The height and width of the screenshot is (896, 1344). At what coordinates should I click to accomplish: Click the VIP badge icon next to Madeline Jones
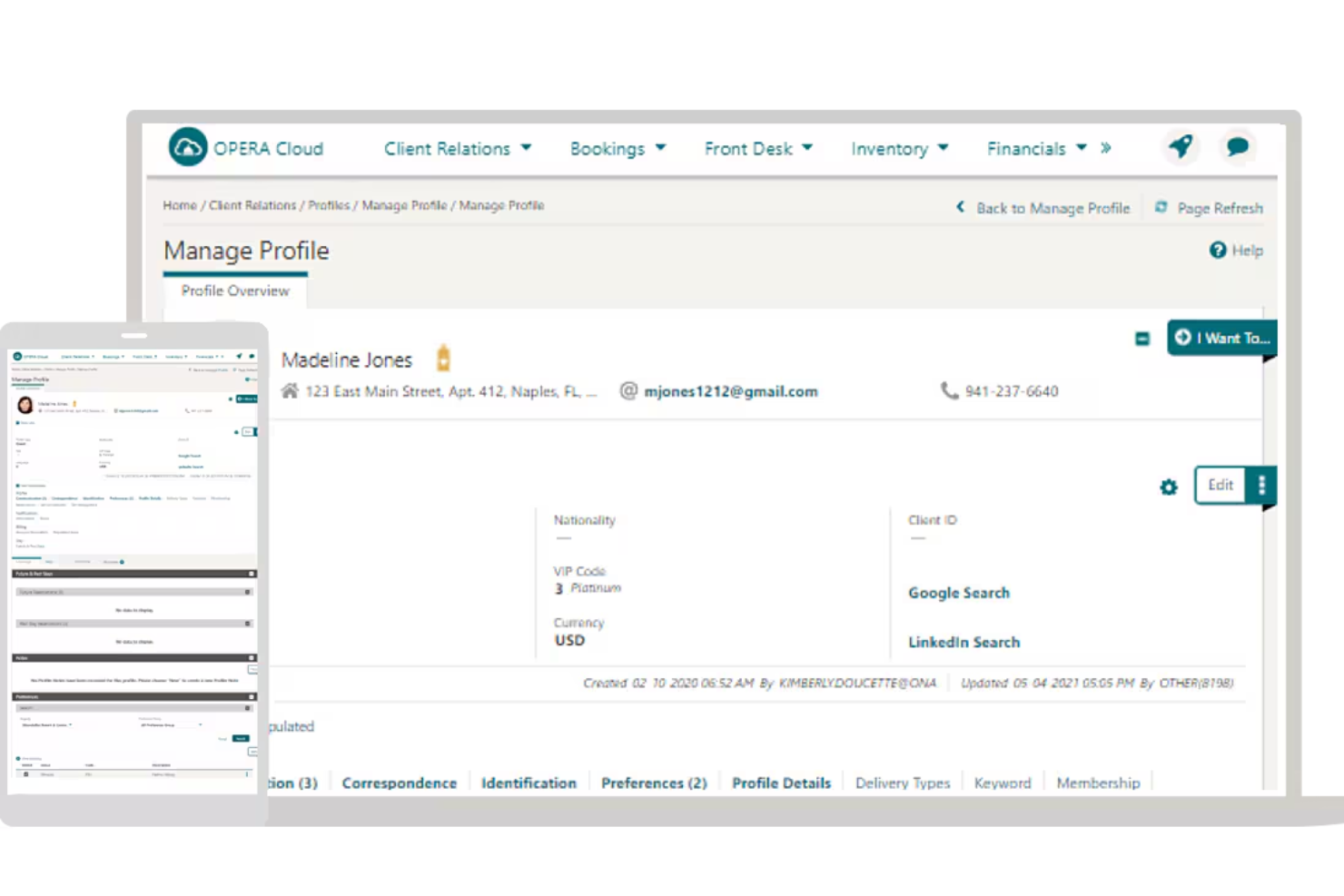point(443,357)
